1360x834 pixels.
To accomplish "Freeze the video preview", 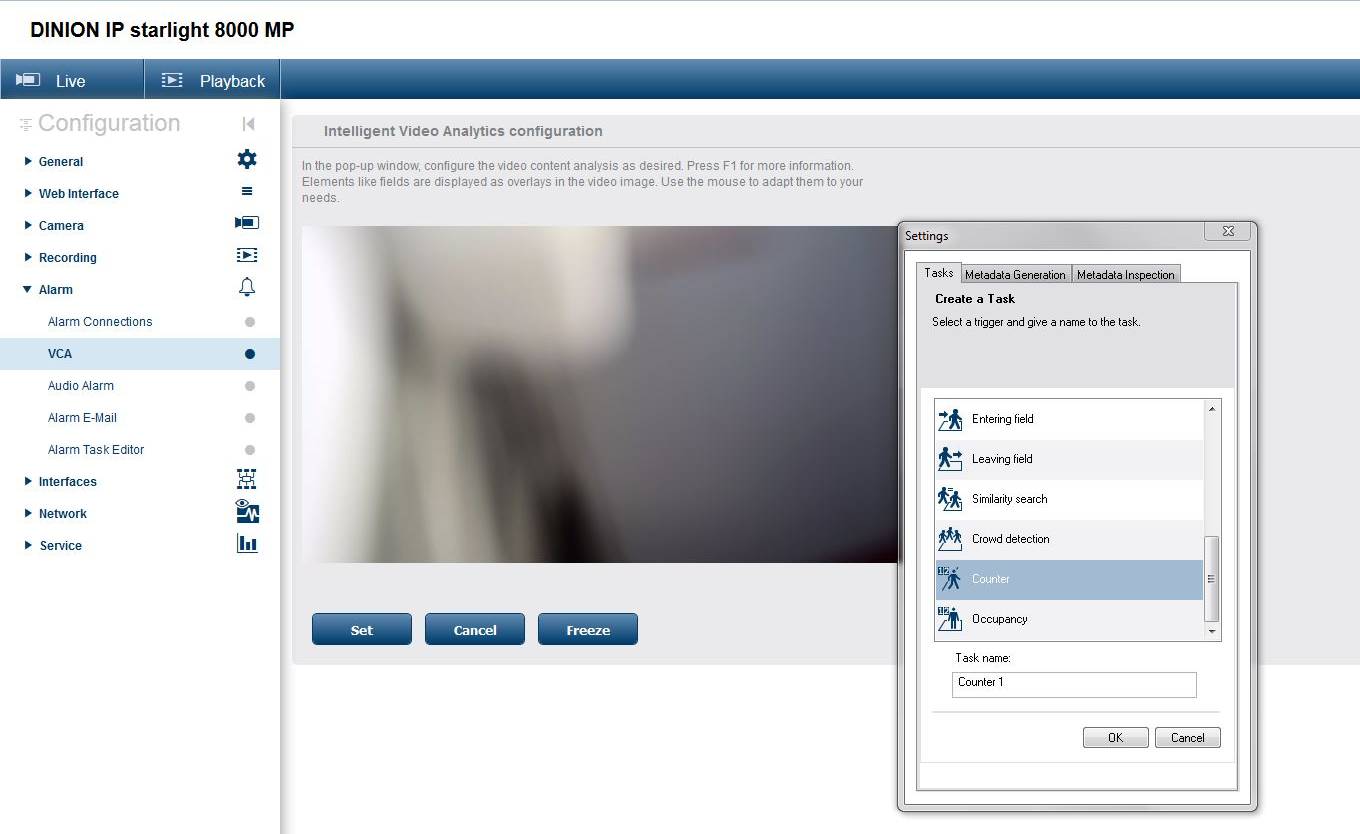I will click(588, 629).
